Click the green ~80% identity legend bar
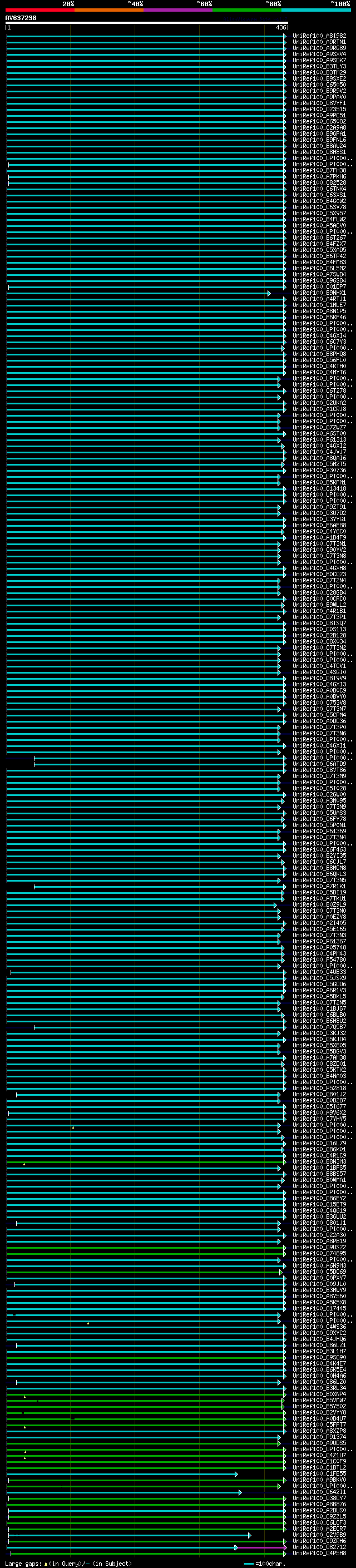 coord(247,10)
